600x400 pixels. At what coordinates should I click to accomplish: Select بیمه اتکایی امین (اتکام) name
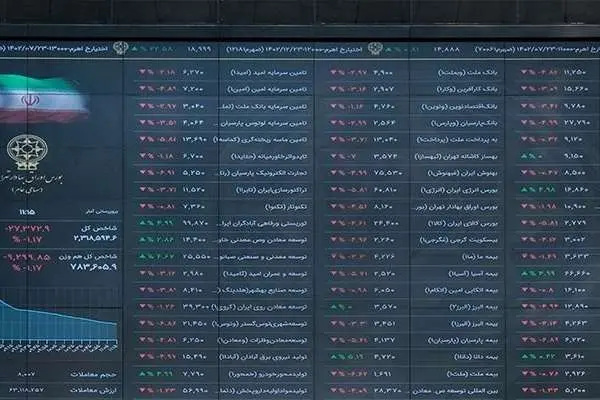(461, 291)
